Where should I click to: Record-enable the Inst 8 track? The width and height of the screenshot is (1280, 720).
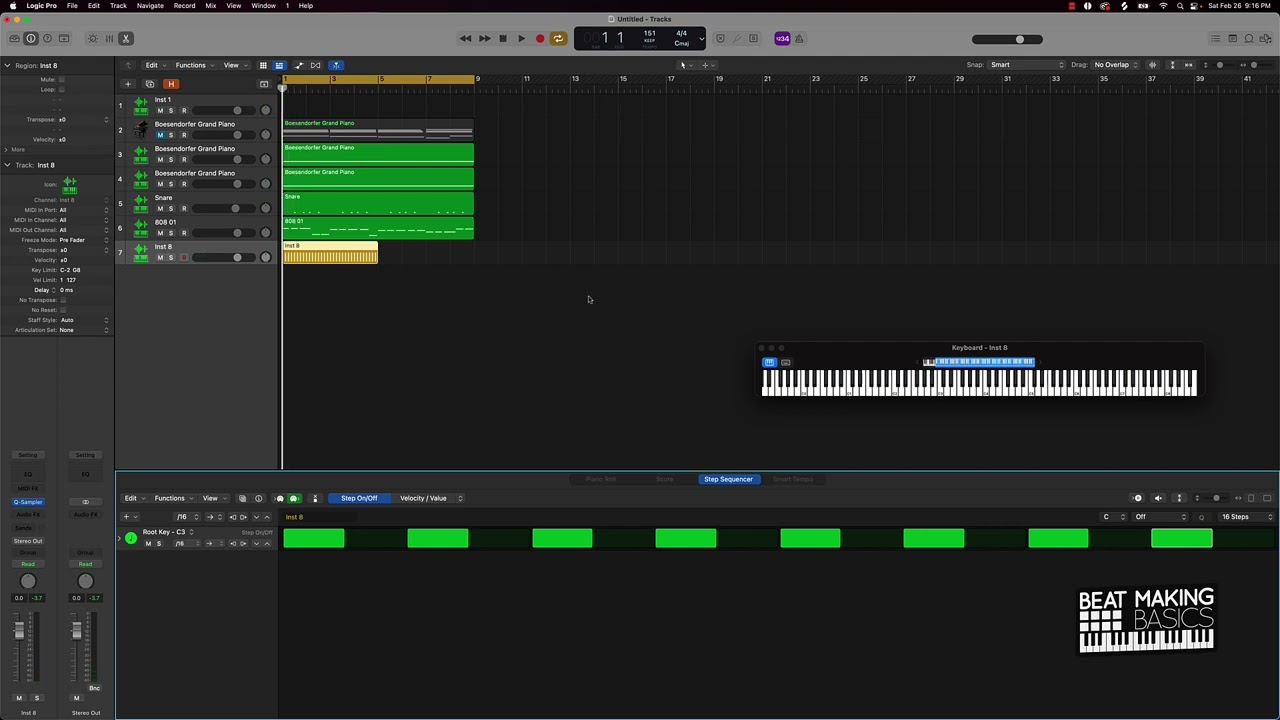point(183,257)
